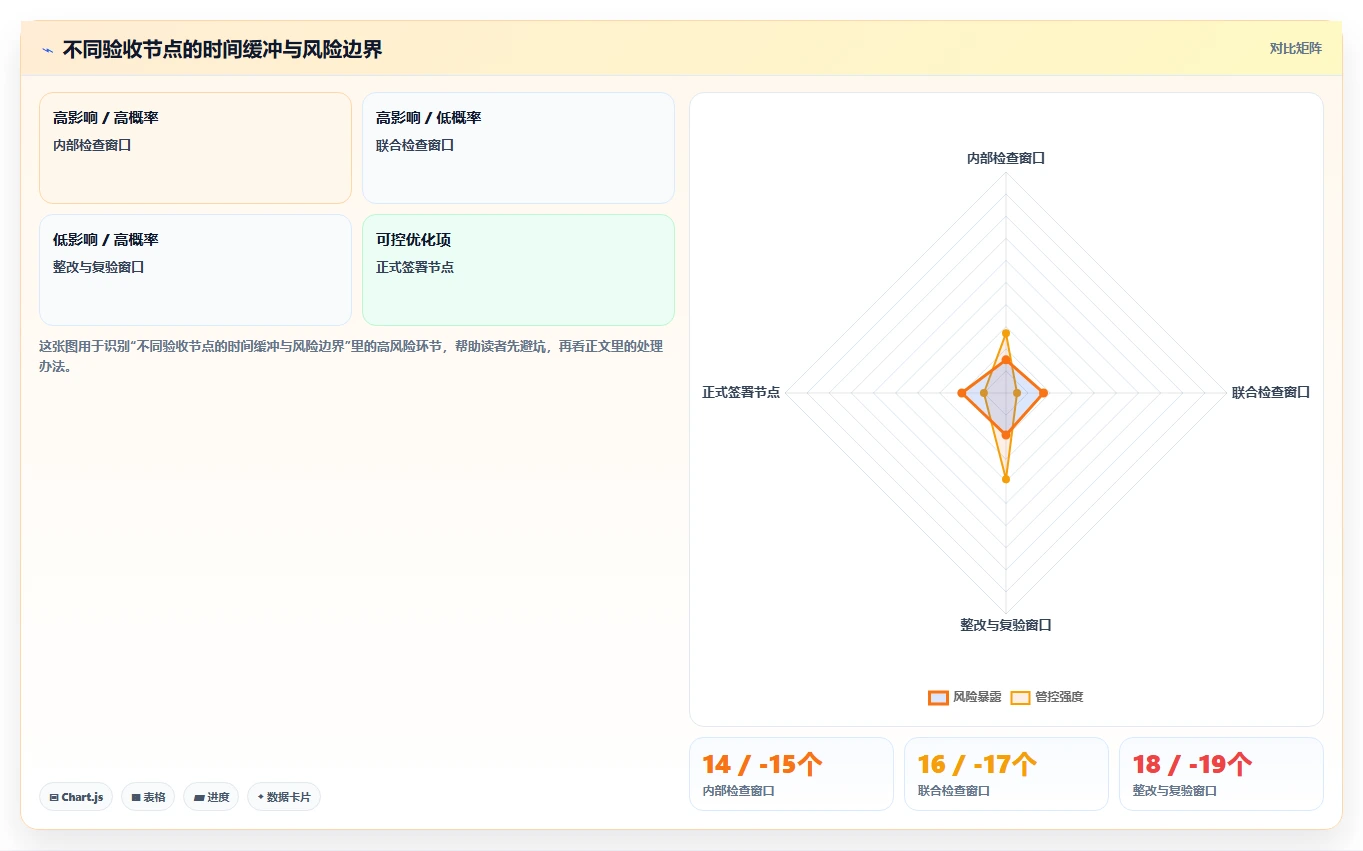The image size is (1363, 851).
Task: Toggle the 风险暴露 legend series
Action: coord(964,697)
